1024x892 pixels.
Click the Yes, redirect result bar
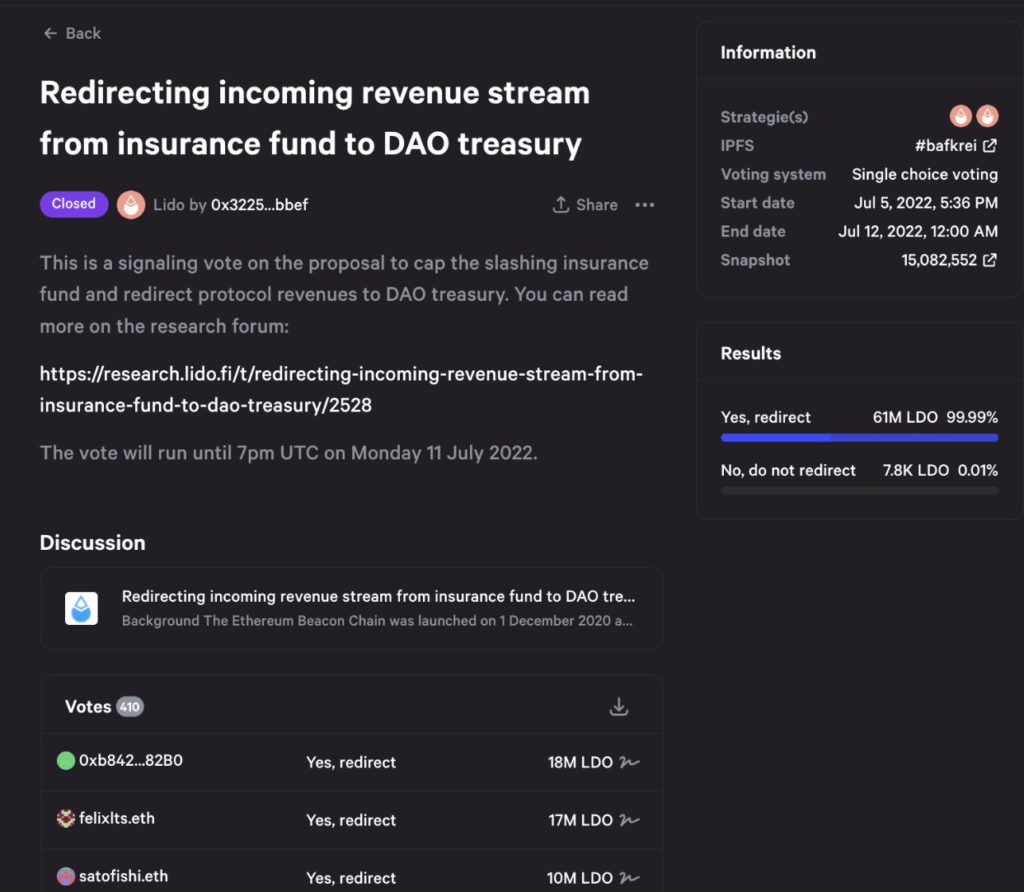(x=859, y=438)
